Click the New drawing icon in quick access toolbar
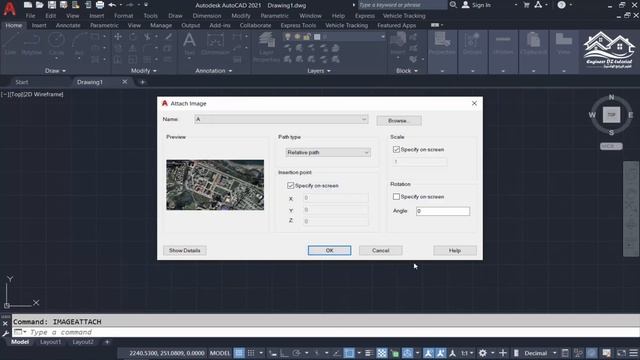The image size is (640, 360). coord(28,5)
